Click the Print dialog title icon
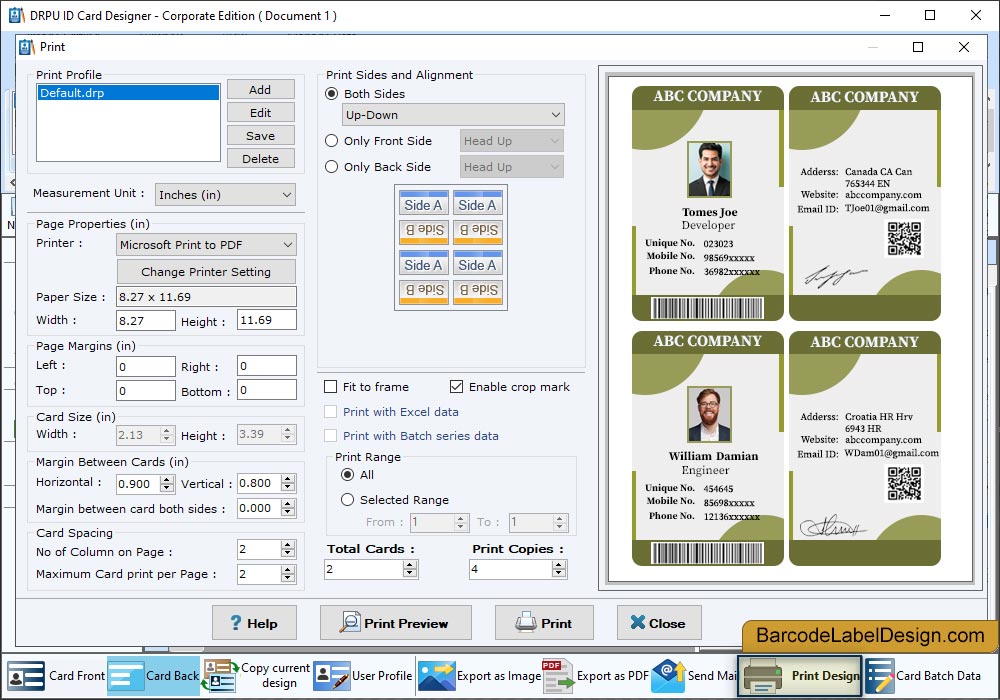This screenshot has height=700, width=1000. pos(27,47)
